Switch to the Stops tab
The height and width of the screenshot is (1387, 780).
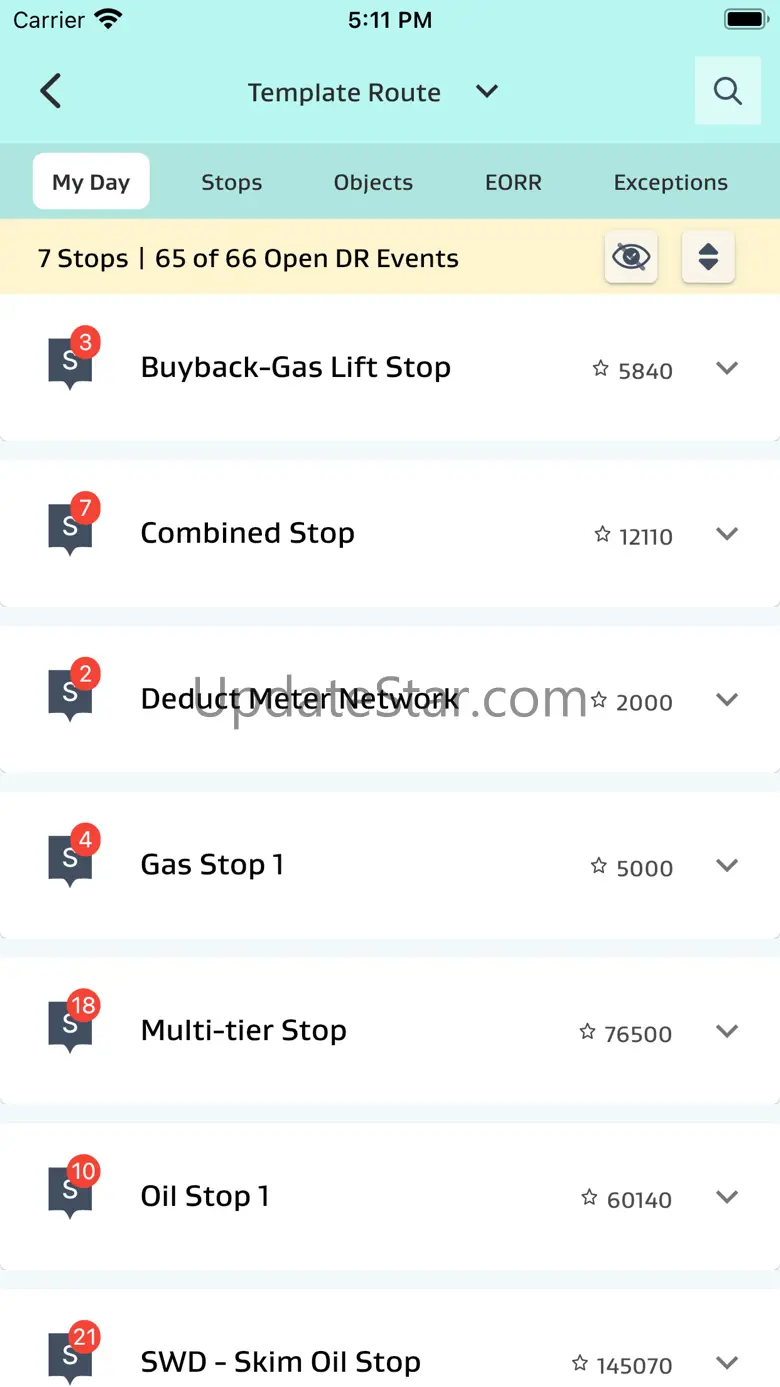click(x=231, y=182)
